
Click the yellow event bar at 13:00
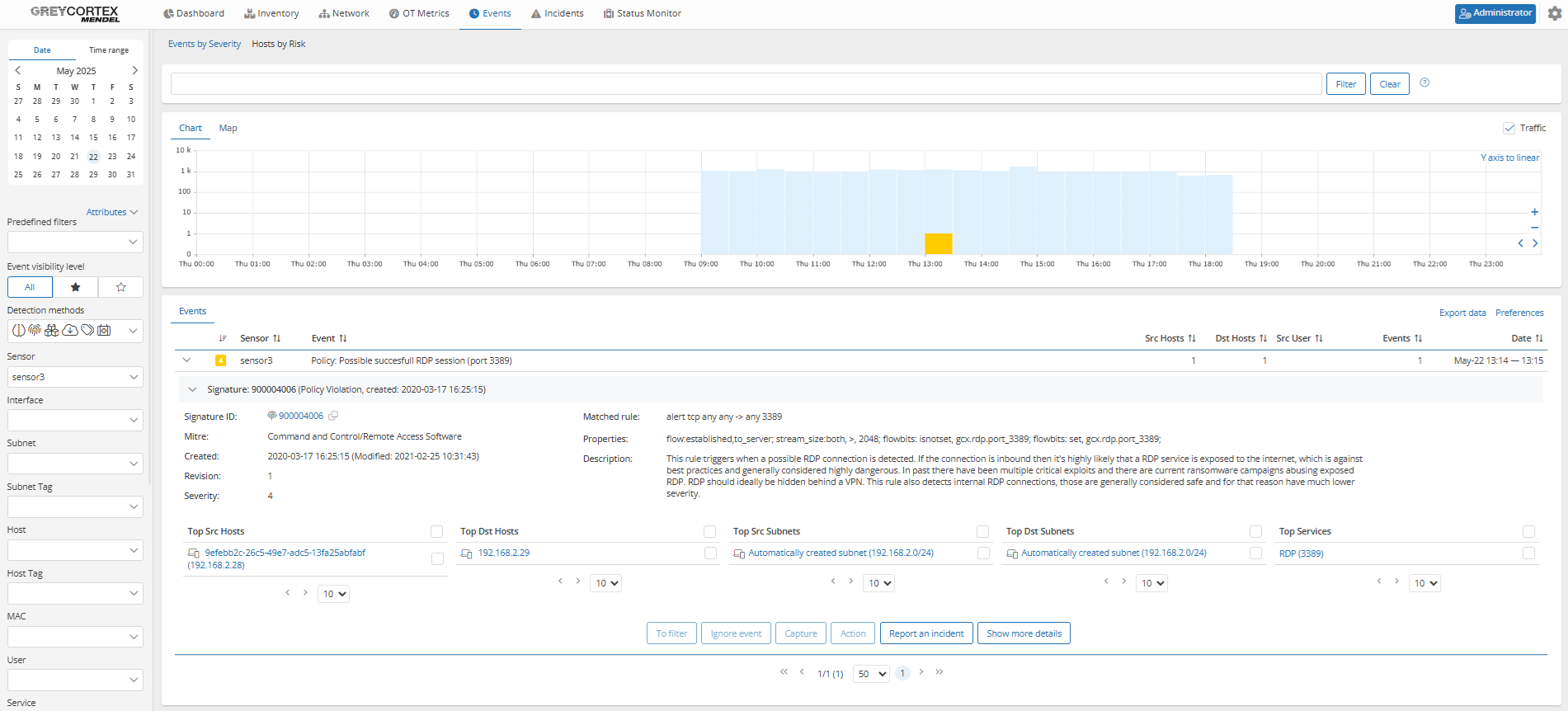pyautogui.click(x=939, y=243)
